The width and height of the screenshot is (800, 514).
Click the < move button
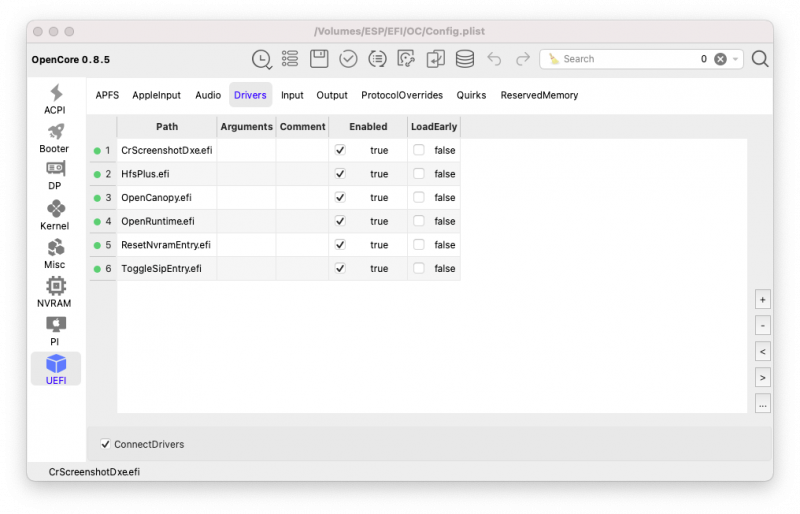[762, 352]
